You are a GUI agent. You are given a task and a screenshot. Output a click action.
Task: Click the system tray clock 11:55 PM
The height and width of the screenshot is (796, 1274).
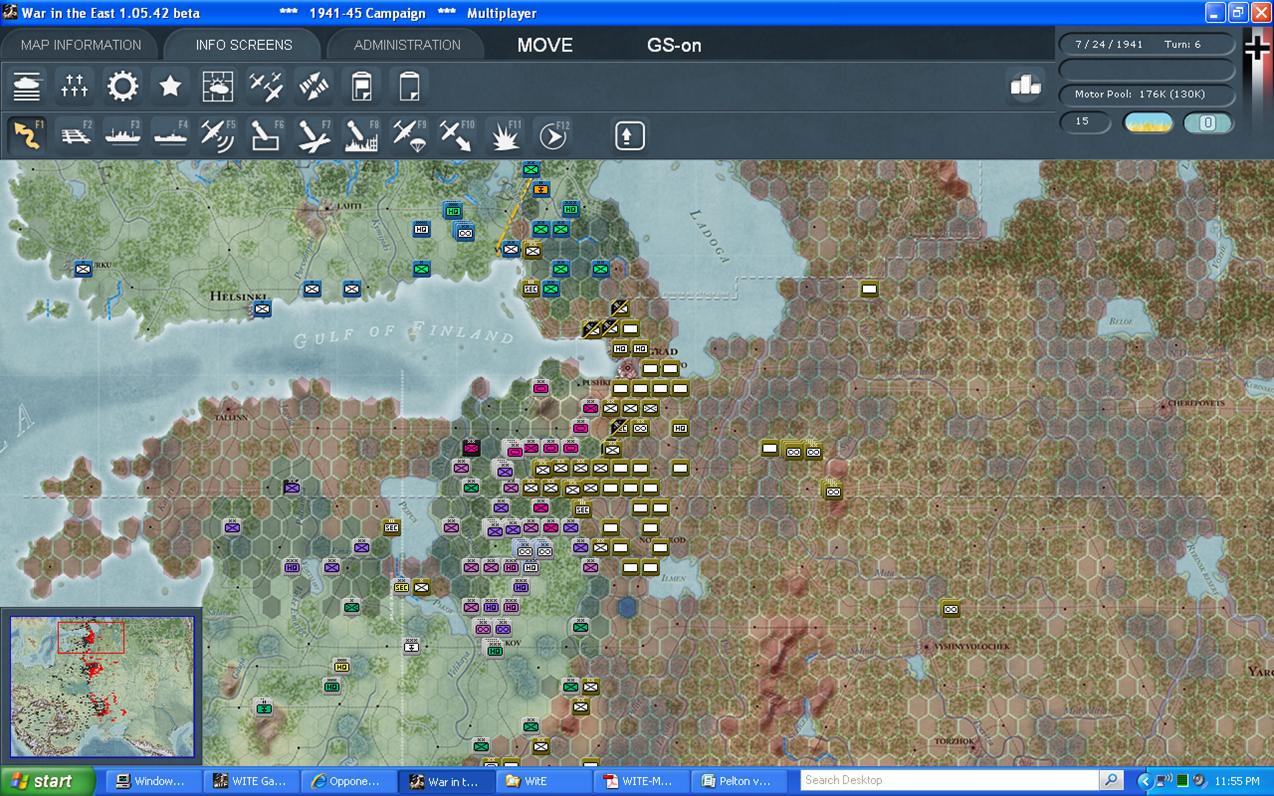(x=1238, y=781)
